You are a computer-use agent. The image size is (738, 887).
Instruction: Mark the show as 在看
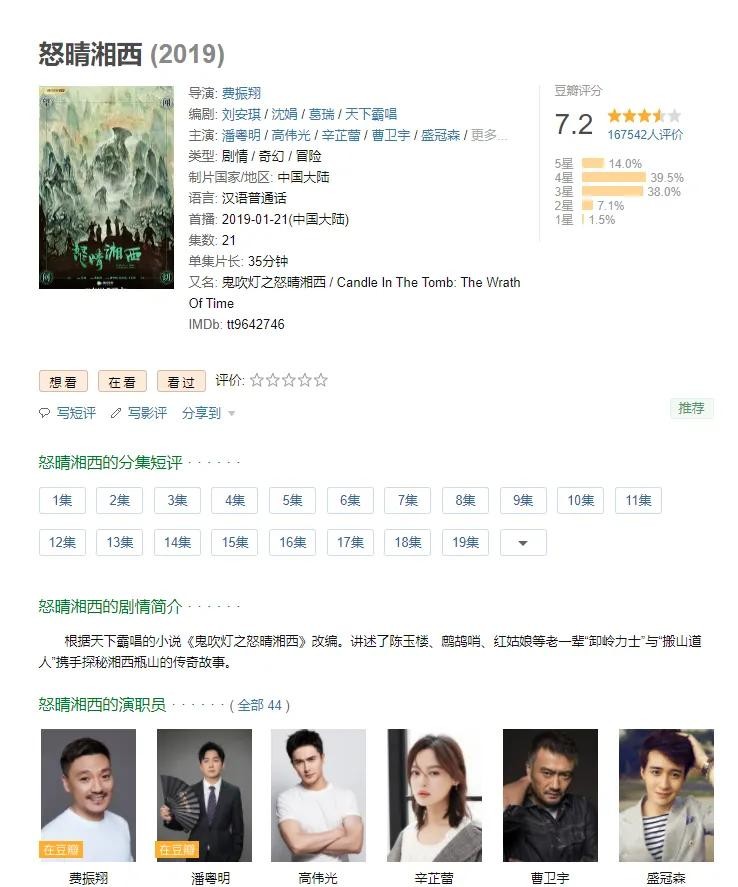[x=122, y=382]
